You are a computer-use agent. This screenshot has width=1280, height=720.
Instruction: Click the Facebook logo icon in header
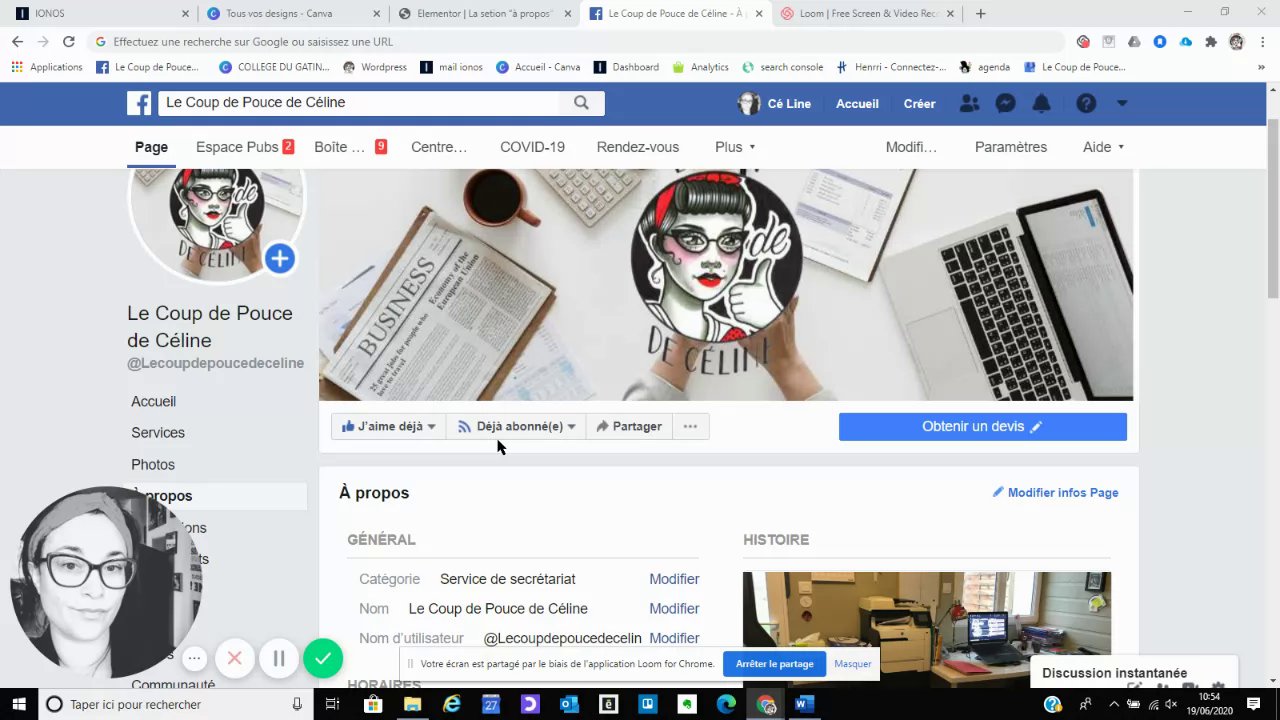tap(139, 103)
